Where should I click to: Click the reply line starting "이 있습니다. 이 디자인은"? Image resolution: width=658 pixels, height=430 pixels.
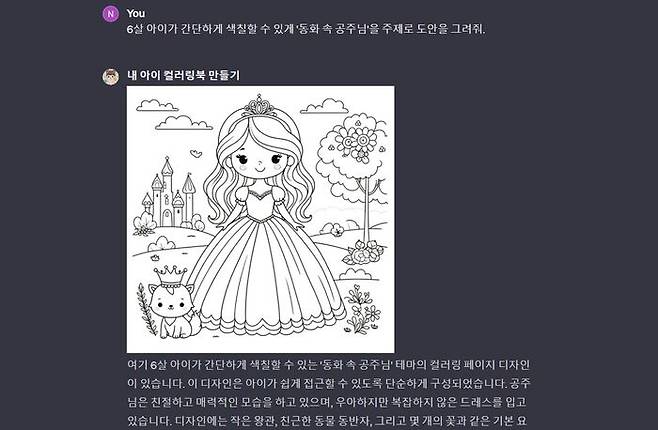pyautogui.click(x=329, y=383)
